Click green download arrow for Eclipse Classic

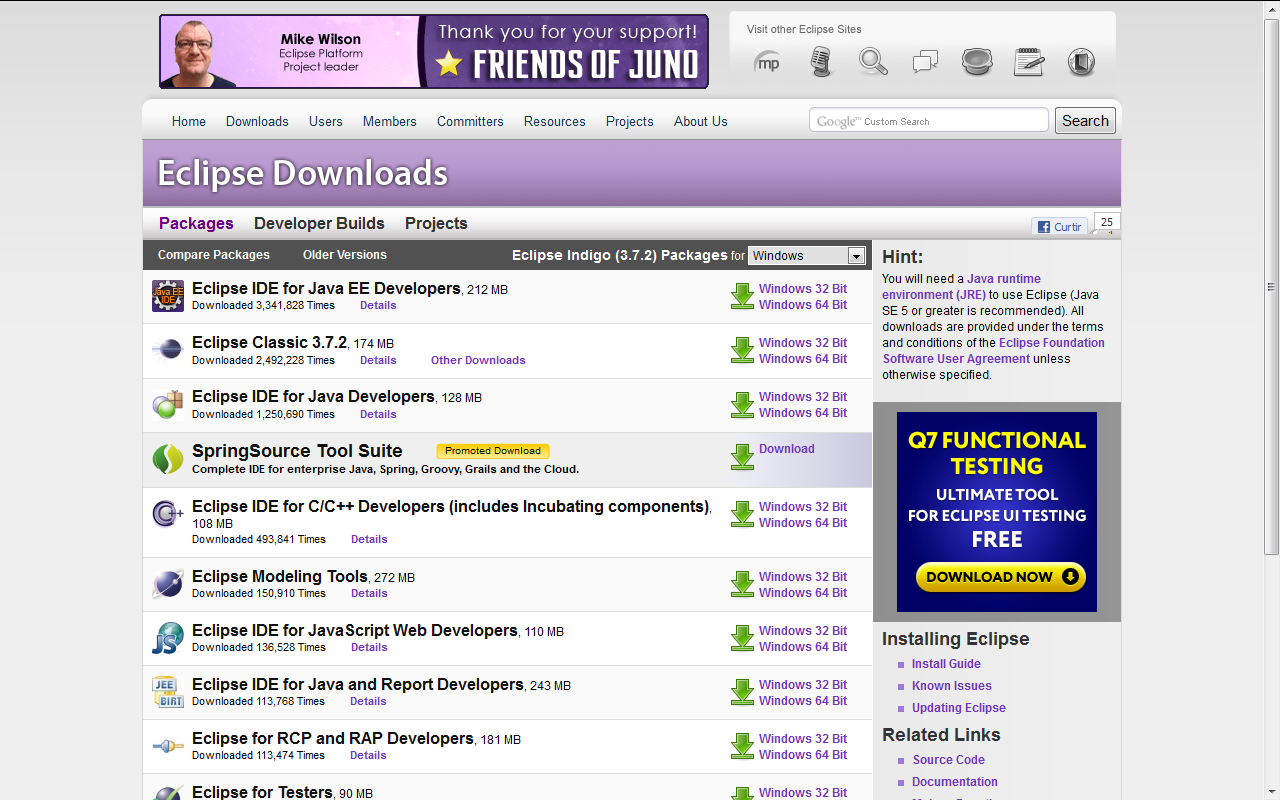(x=742, y=350)
